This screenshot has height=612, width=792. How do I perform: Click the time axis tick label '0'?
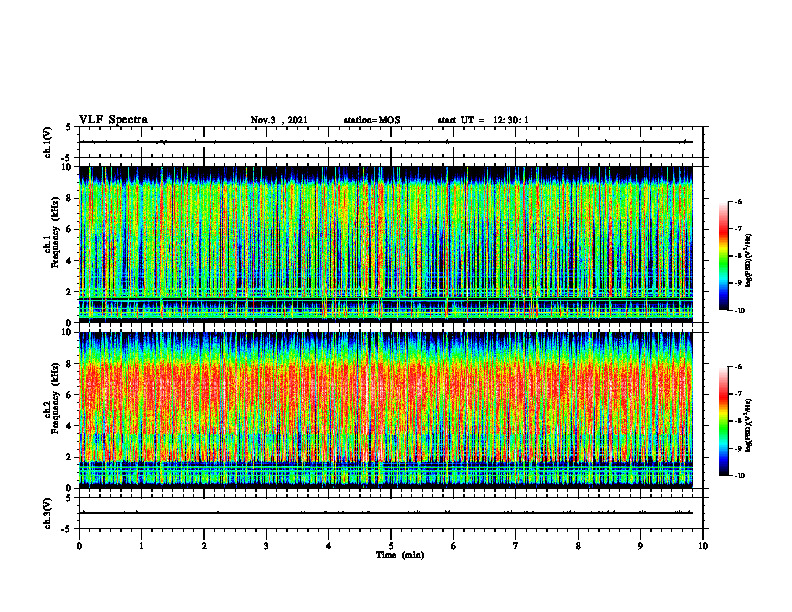tap(79, 546)
